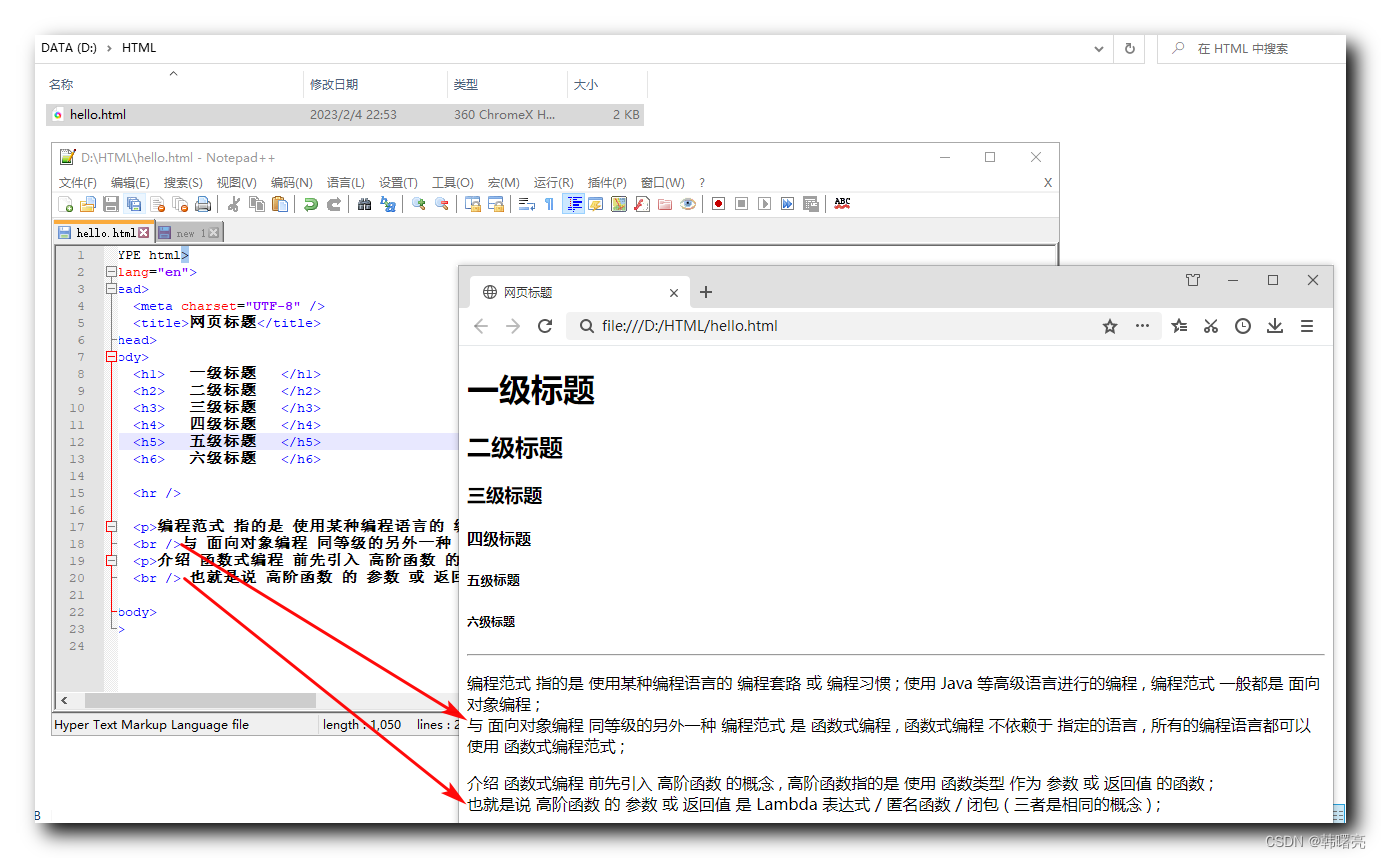1381x858 pixels.
Task: Click browser skin shirt icon
Action: point(1193,281)
